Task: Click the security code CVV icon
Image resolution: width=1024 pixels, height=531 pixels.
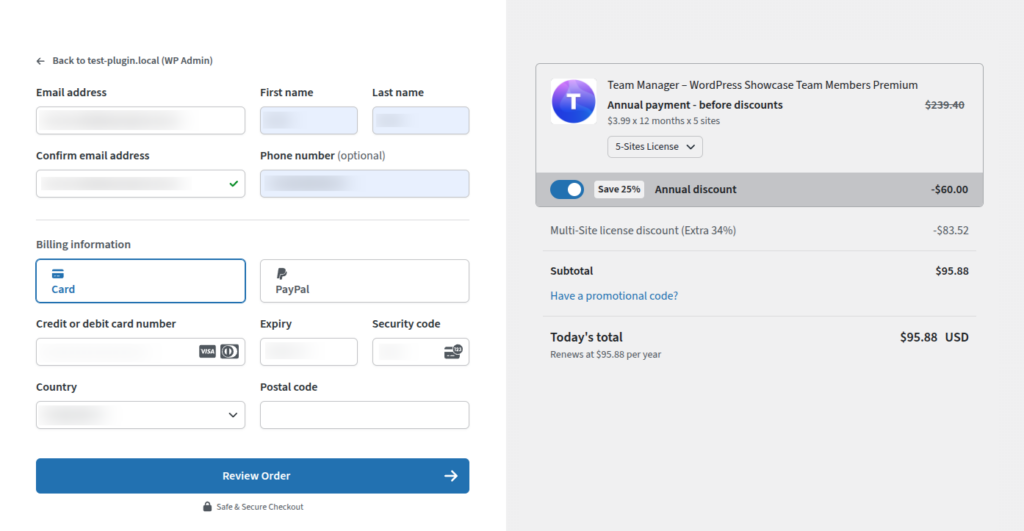Action: (453, 352)
